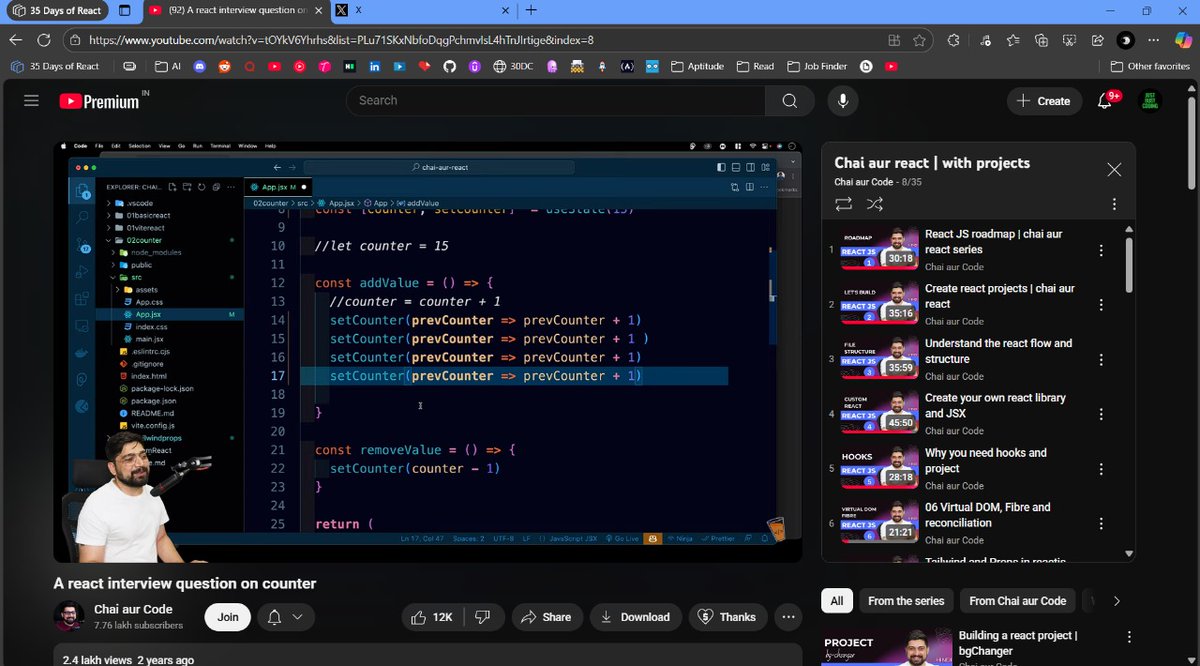Open the 3DDC bookmark
Image resolution: width=1200 pixels, height=666 pixels.
click(x=514, y=66)
